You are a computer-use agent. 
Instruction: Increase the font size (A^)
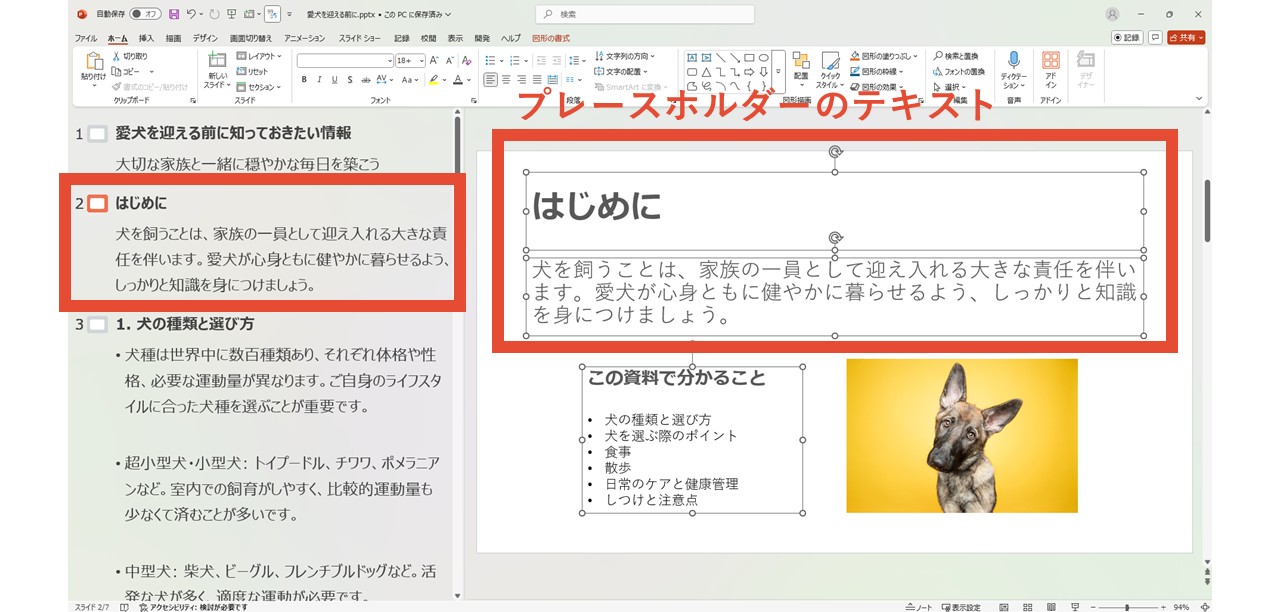click(x=435, y=60)
